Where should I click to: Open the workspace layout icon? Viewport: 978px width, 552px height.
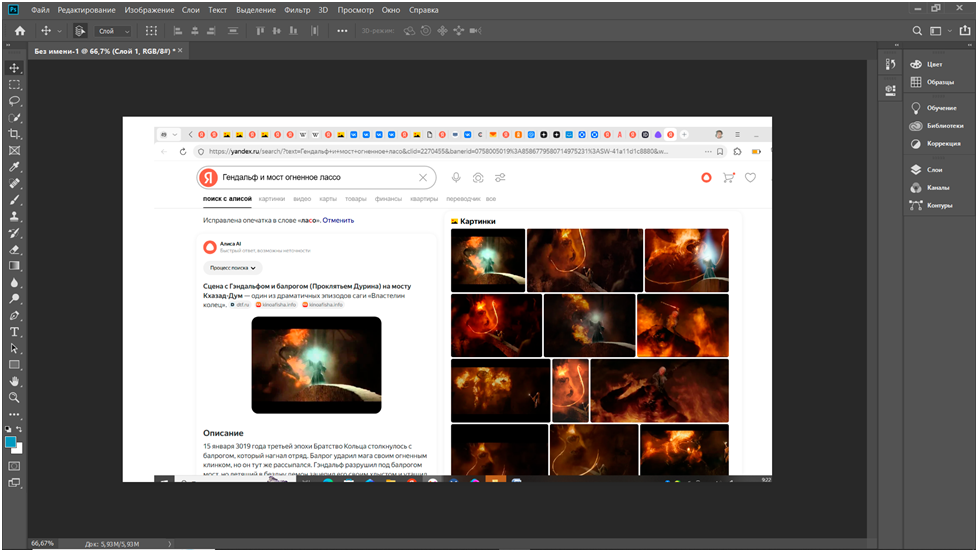tap(936, 31)
